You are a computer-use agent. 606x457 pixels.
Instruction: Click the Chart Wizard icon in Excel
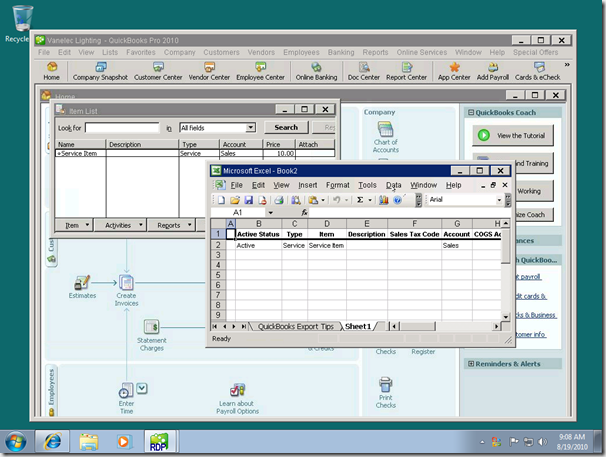pyautogui.click(x=383, y=200)
